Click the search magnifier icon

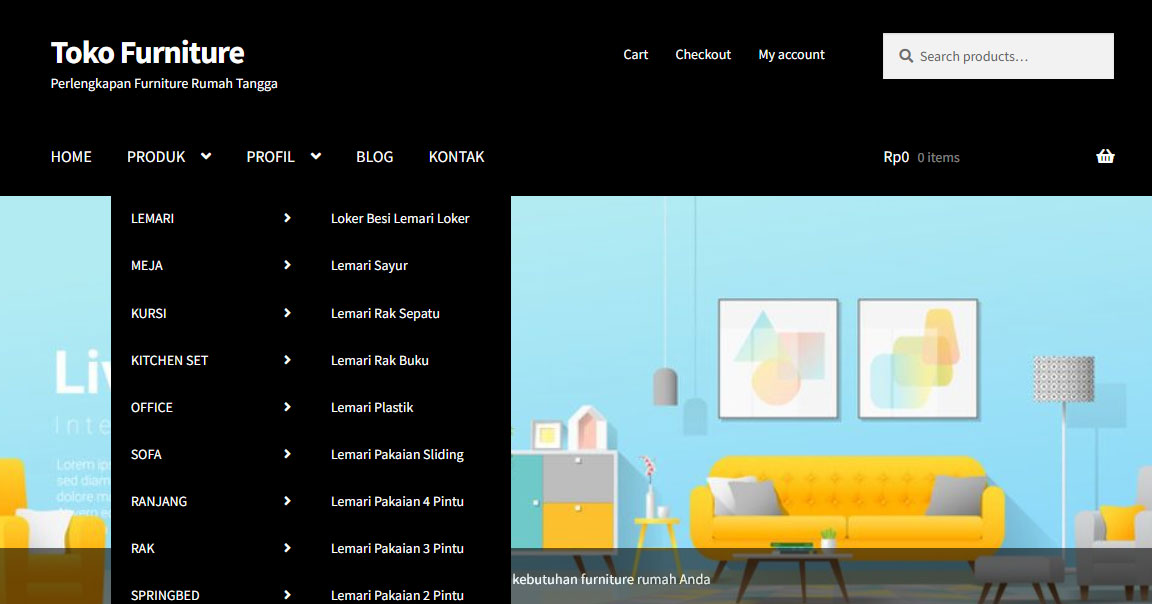click(905, 55)
